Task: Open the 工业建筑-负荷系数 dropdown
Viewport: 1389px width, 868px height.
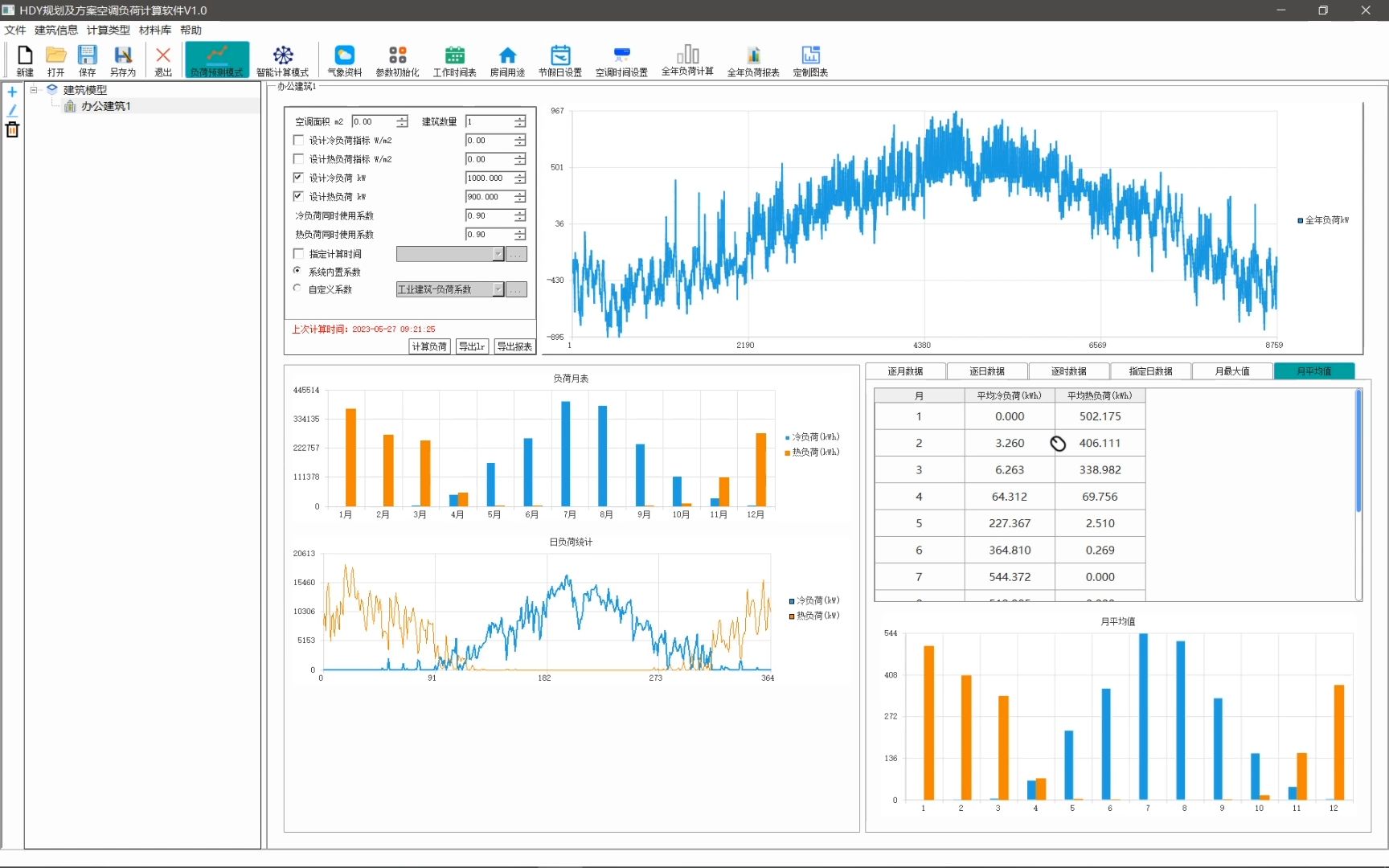Action: pyautogui.click(x=498, y=289)
